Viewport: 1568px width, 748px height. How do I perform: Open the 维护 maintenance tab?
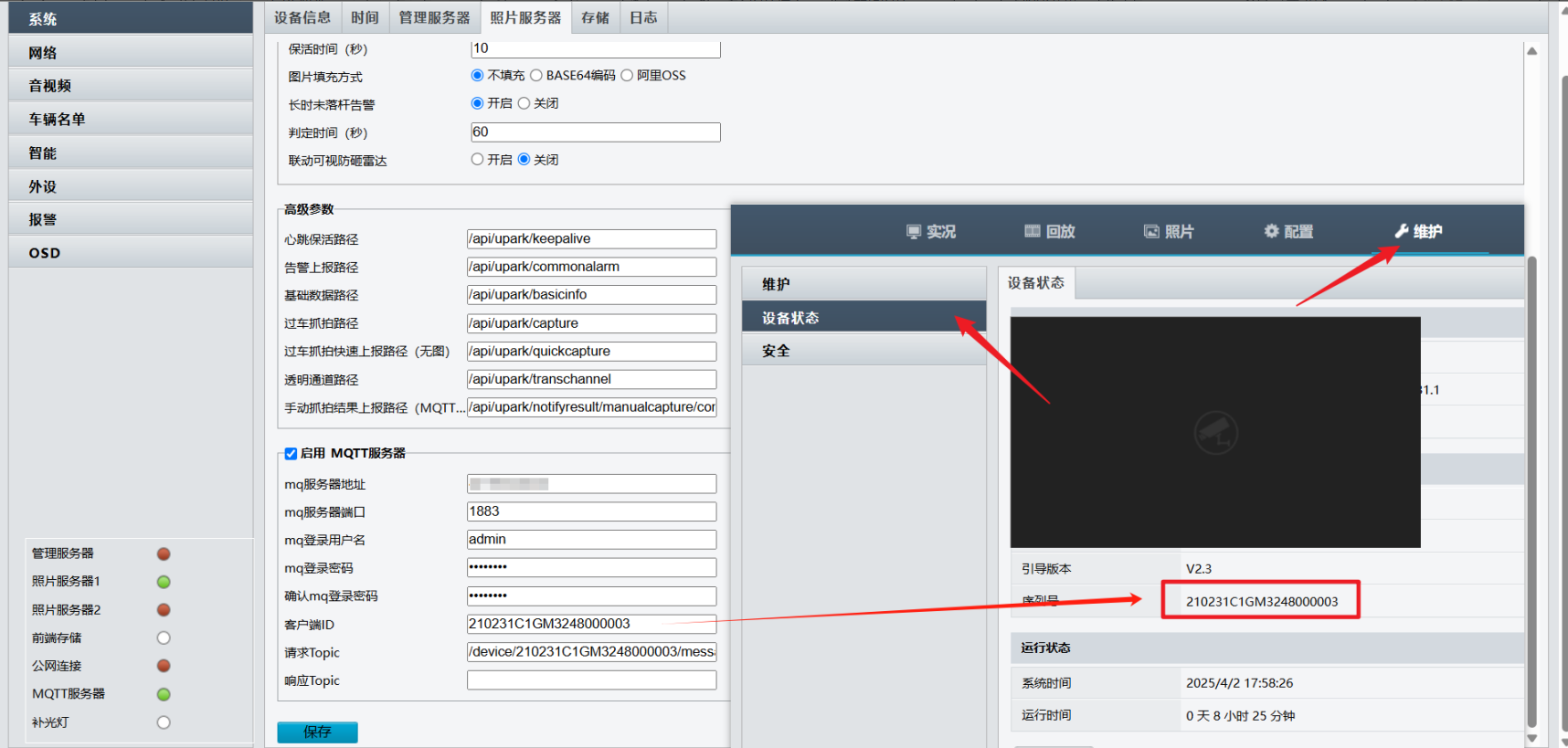(1418, 231)
